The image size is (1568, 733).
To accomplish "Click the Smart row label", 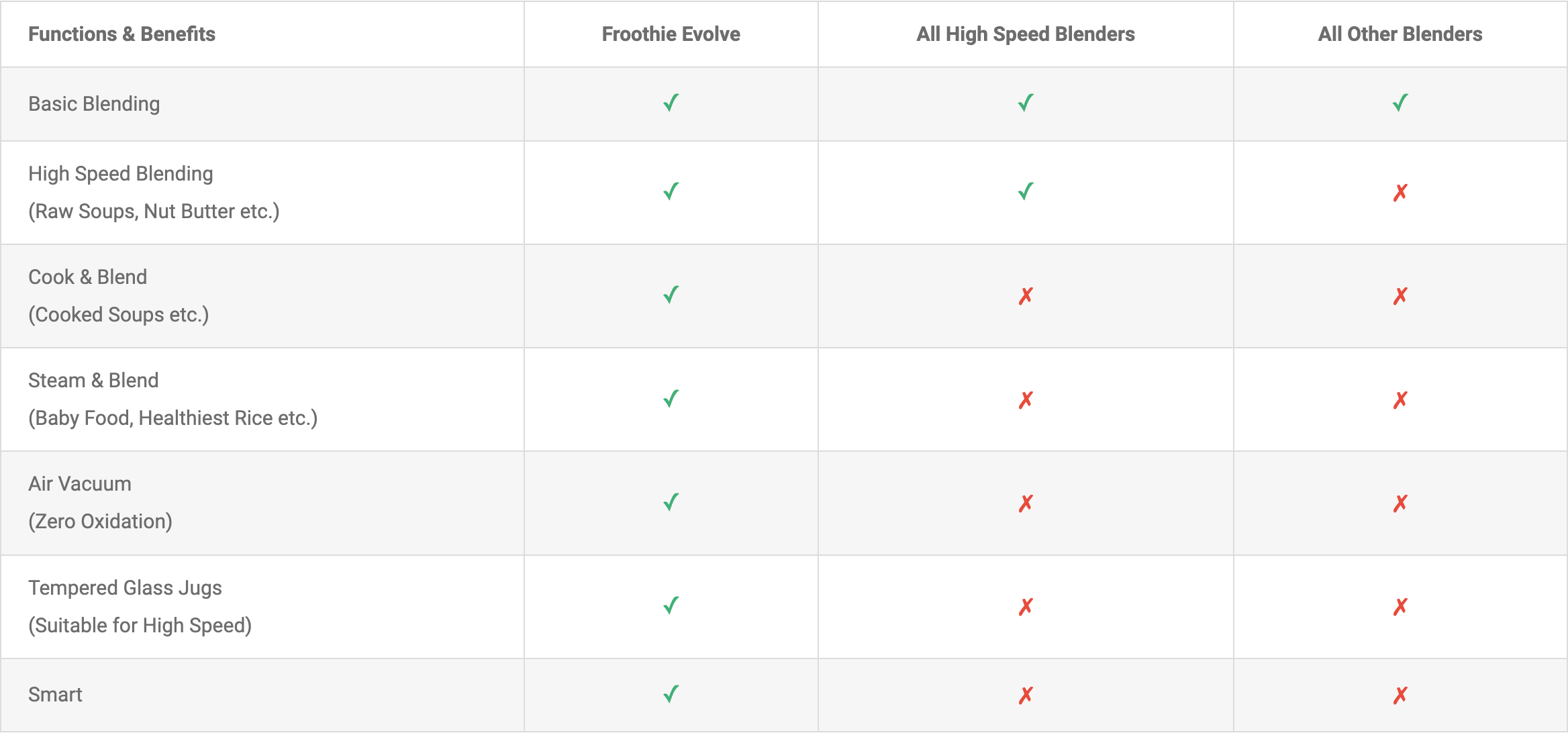I will (55, 695).
